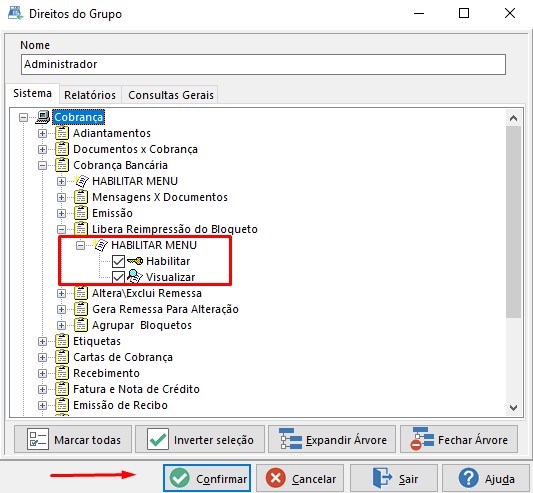Click the vertical scrollbar thumb of the tree
Image resolution: width=533 pixels, height=493 pixels.
click(x=513, y=222)
